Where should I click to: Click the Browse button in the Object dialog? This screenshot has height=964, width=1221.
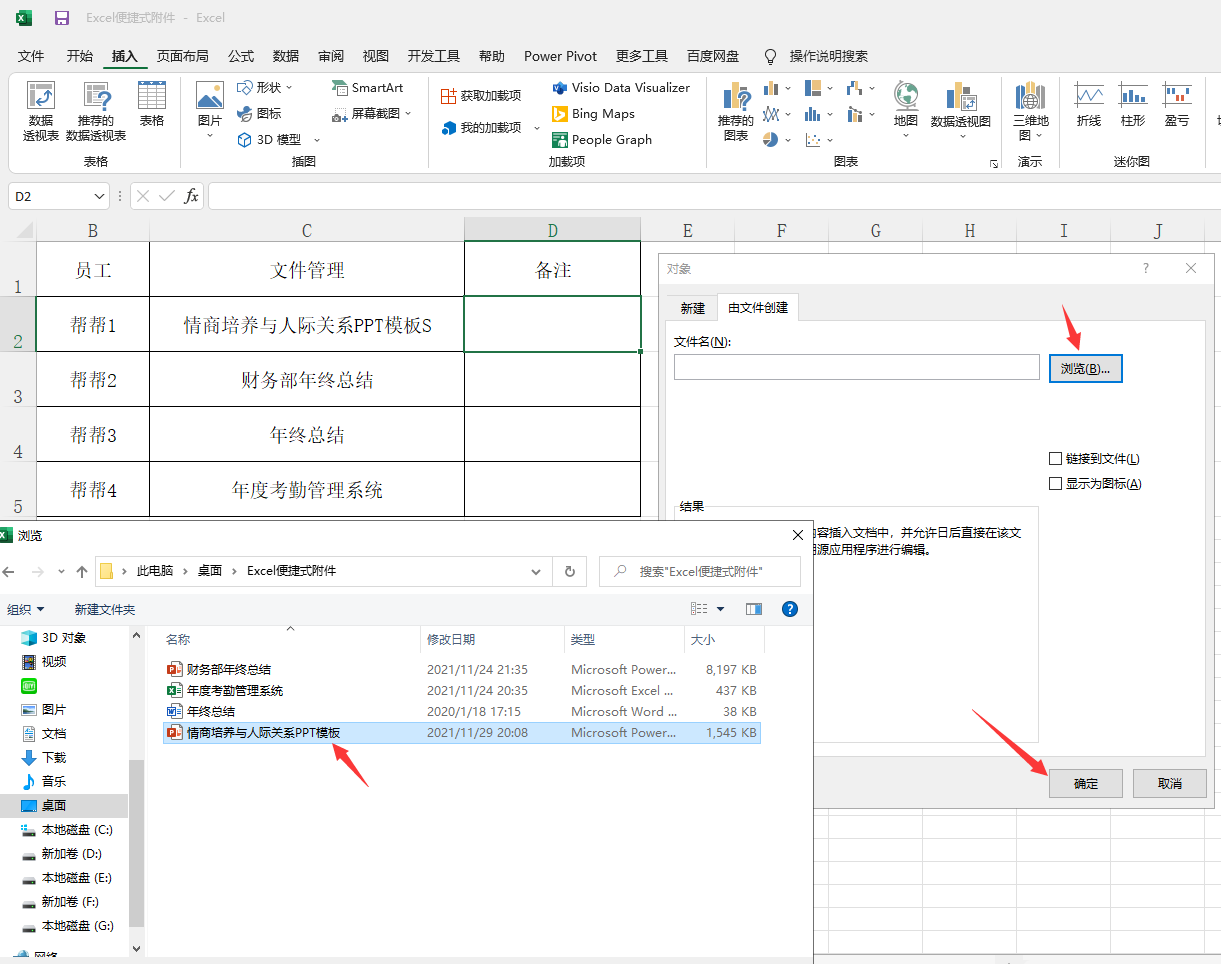pos(1086,368)
